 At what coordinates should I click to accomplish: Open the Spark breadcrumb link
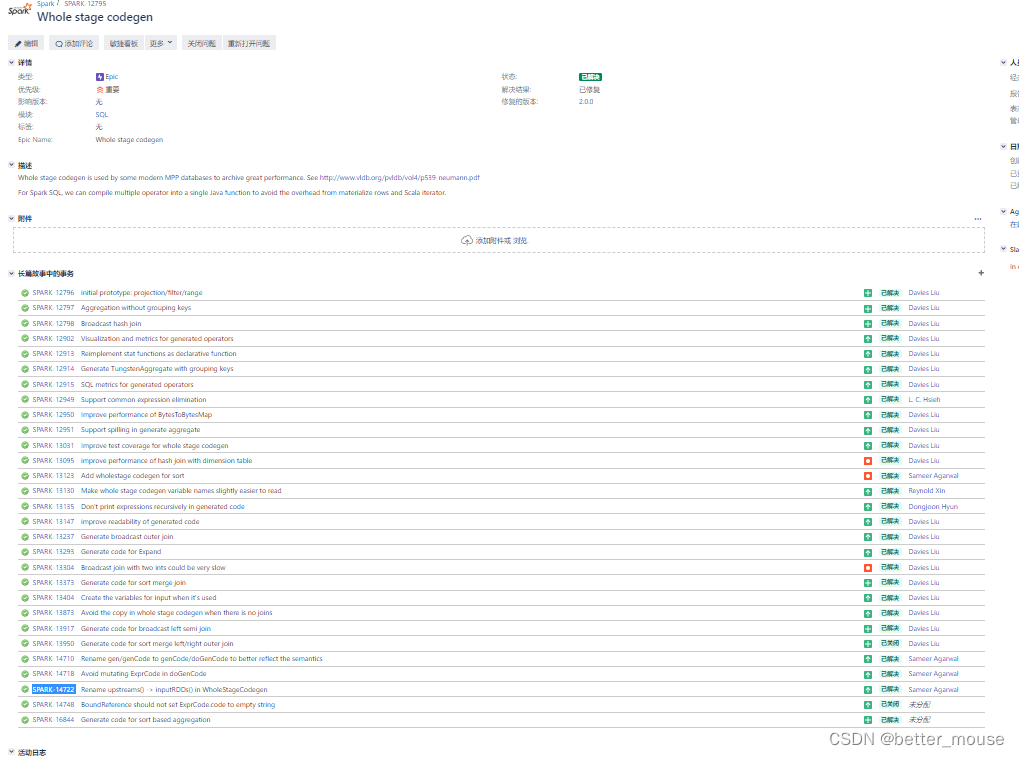coord(45,3)
